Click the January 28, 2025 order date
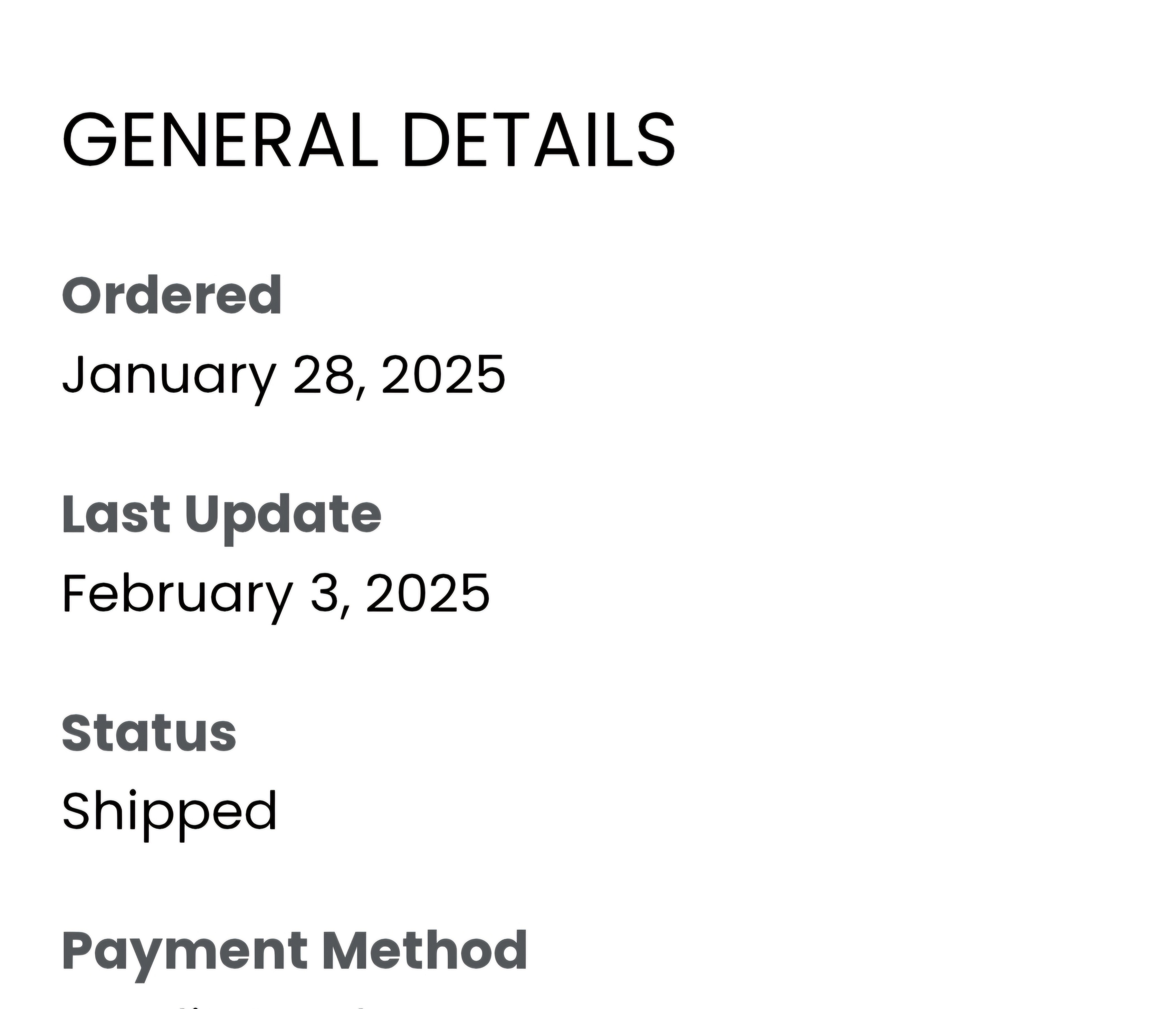The height and width of the screenshot is (1009, 1176). coord(283,375)
